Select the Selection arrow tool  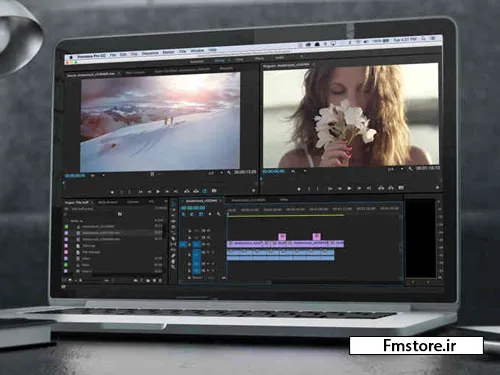(174, 203)
